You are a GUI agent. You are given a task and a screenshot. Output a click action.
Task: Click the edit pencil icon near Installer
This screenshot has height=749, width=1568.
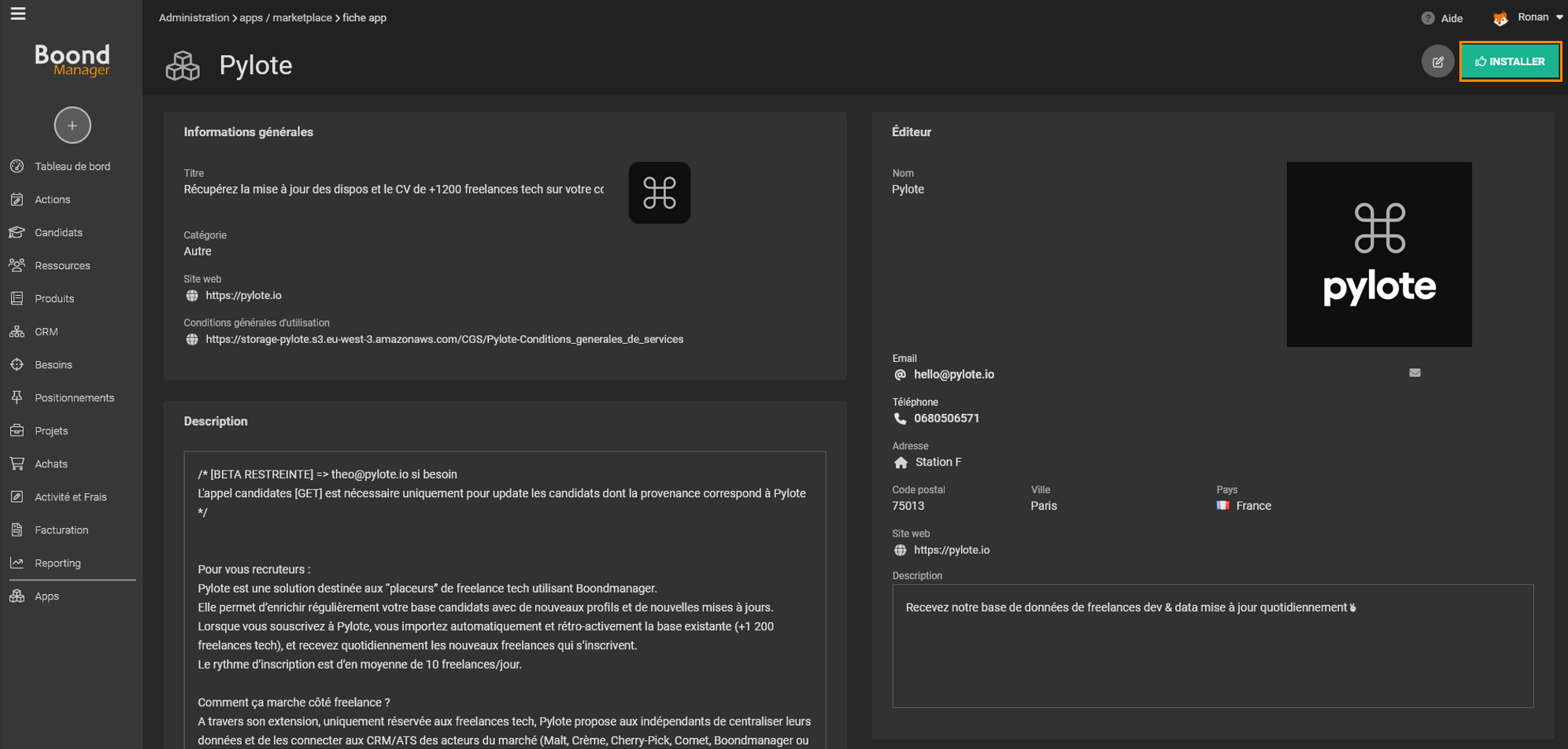coord(1437,61)
